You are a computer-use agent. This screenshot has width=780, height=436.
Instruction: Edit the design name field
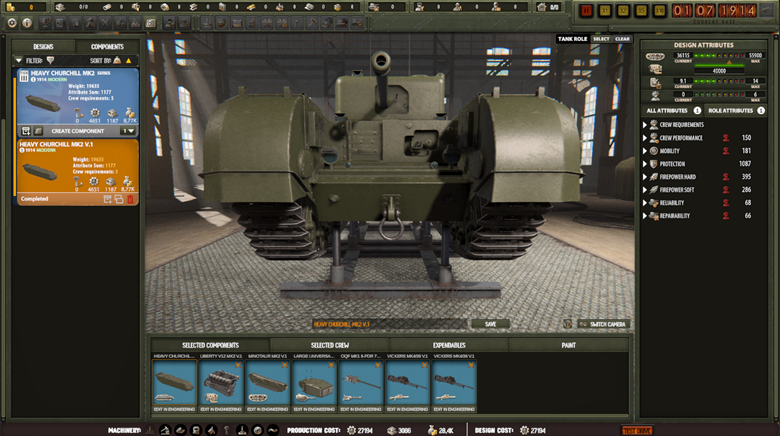coord(390,324)
